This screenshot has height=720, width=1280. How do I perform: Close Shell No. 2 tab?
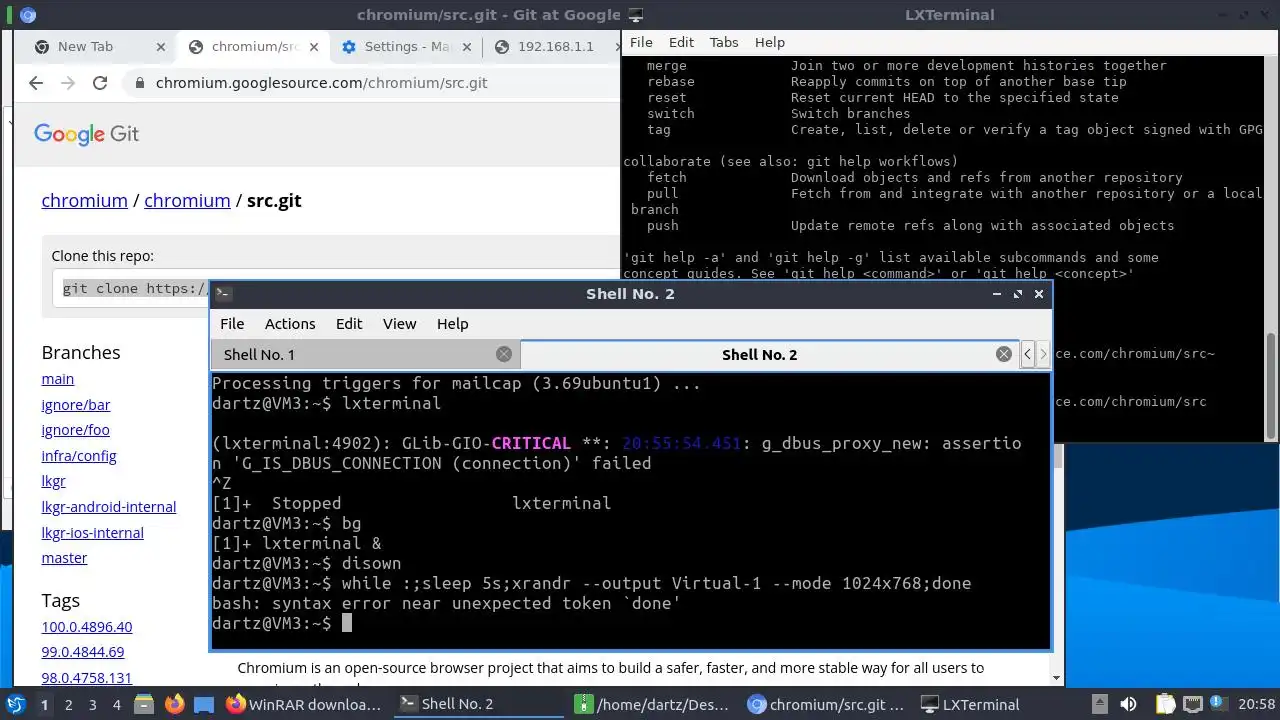1004,354
